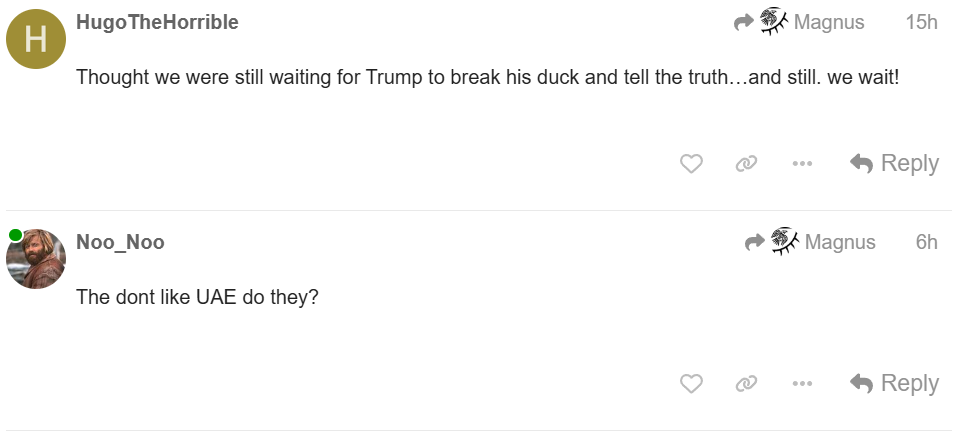Open the 6h post timestamp
Screen dimensions: 974x439
click(x=926, y=242)
